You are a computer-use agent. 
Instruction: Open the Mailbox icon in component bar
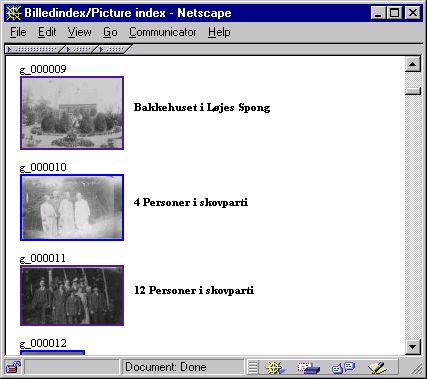pyautogui.click(x=308, y=368)
